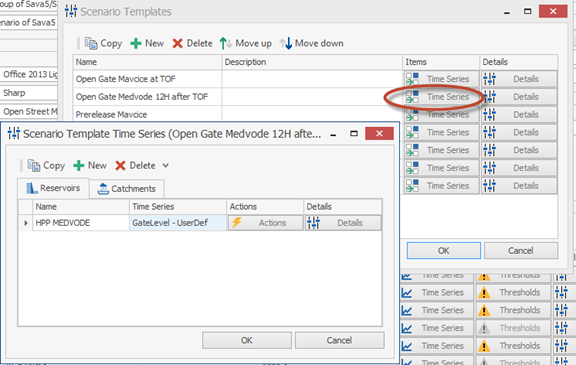Sort by Description column header
This screenshot has height=365, width=576.
[312, 62]
